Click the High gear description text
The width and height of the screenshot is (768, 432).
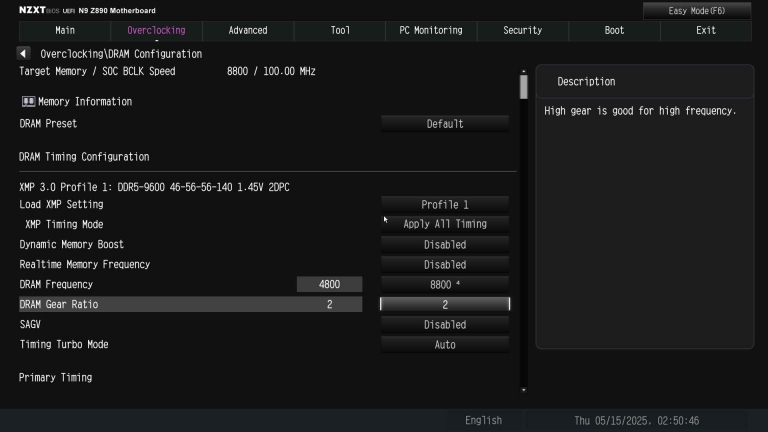click(x=640, y=111)
